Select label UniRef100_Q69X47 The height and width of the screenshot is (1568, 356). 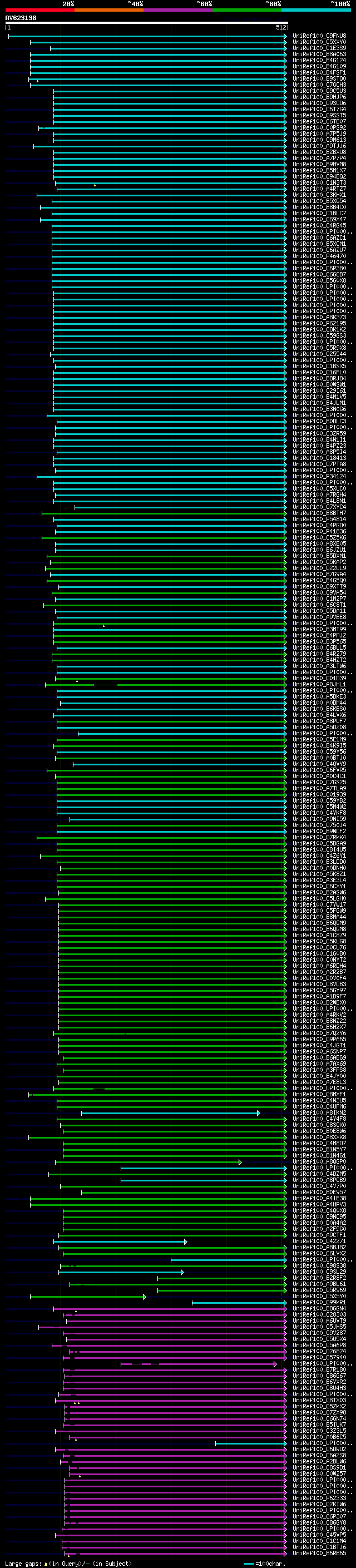pyautogui.click(x=319, y=220)
